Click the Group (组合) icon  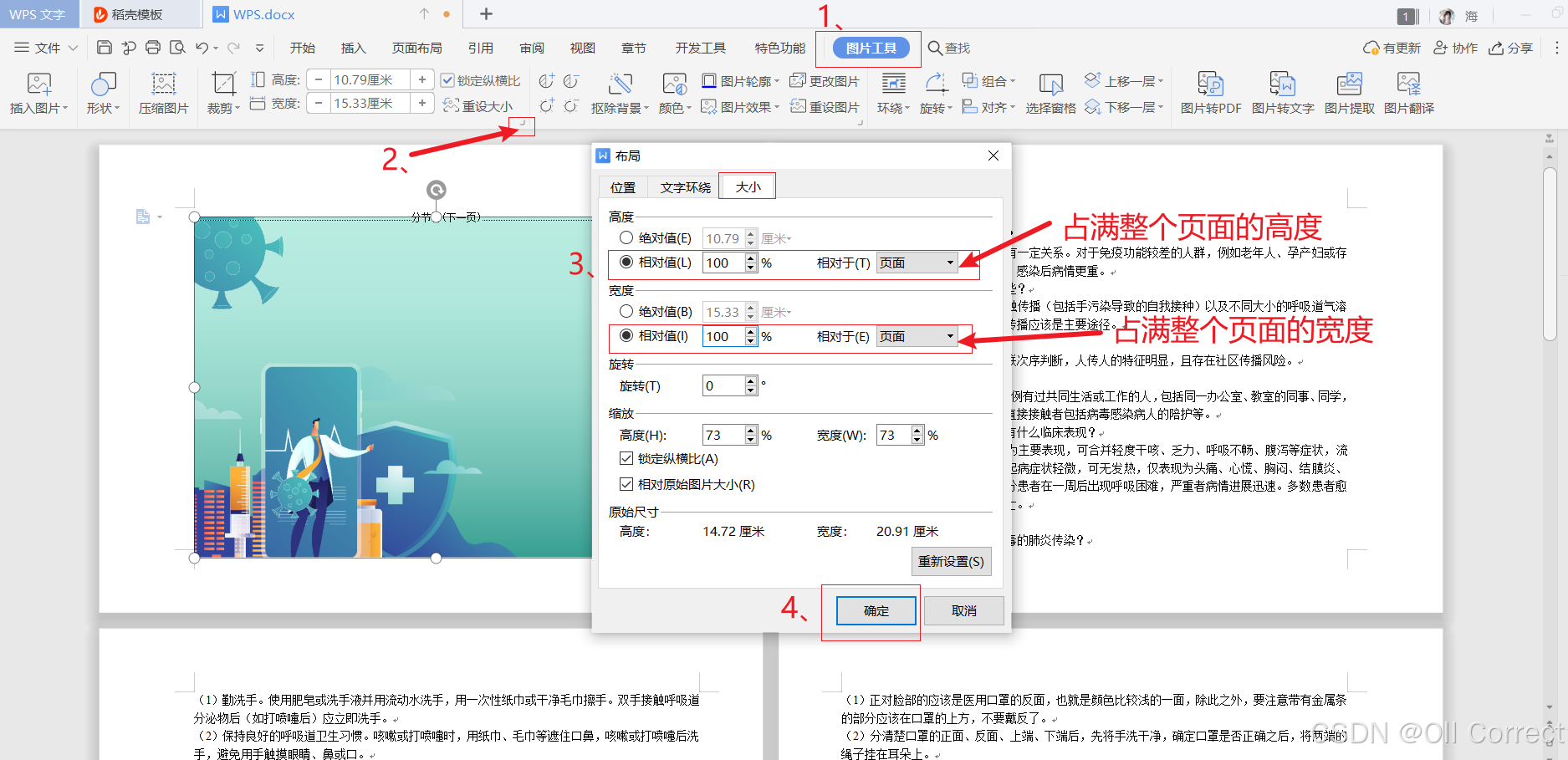pos(970,80)
